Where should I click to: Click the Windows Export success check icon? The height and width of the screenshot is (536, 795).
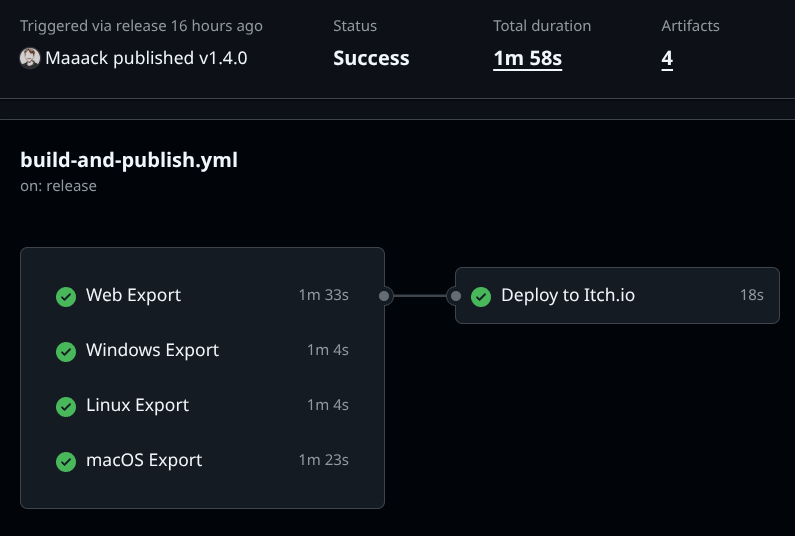click(x=66, y=351)
